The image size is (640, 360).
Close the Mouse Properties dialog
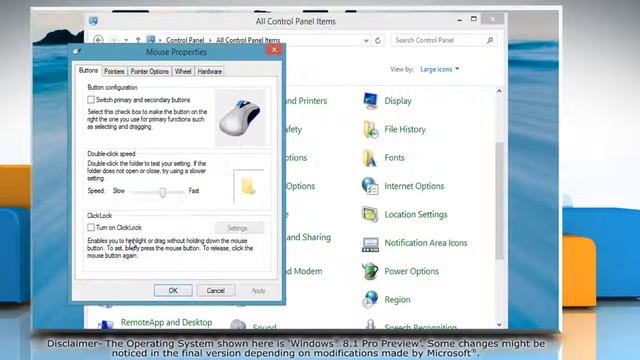[x=274, y=50]
